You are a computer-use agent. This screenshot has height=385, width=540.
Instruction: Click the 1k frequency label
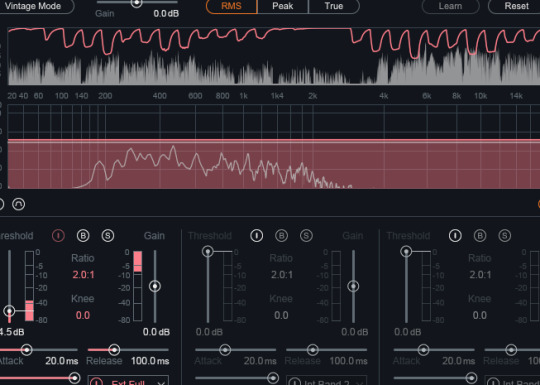(243, 96)
